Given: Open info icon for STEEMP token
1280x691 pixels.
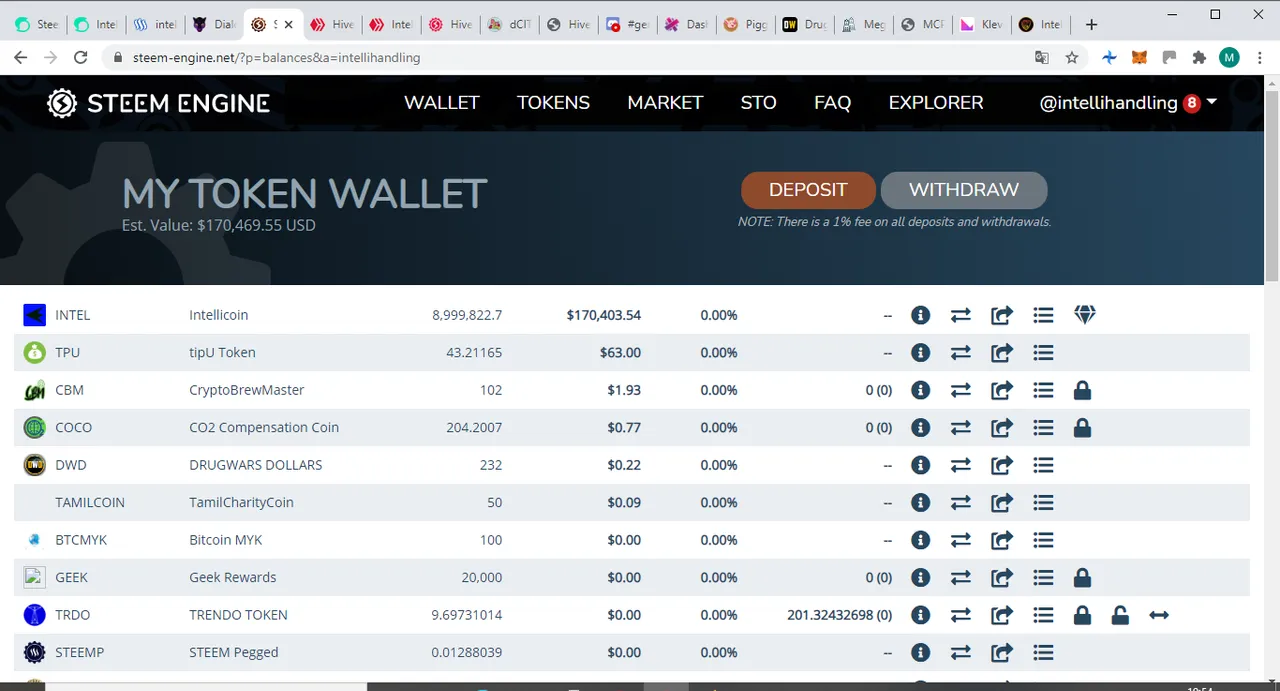Looking at the screenshot, I should pyautogui.click(x=921, y=653).
